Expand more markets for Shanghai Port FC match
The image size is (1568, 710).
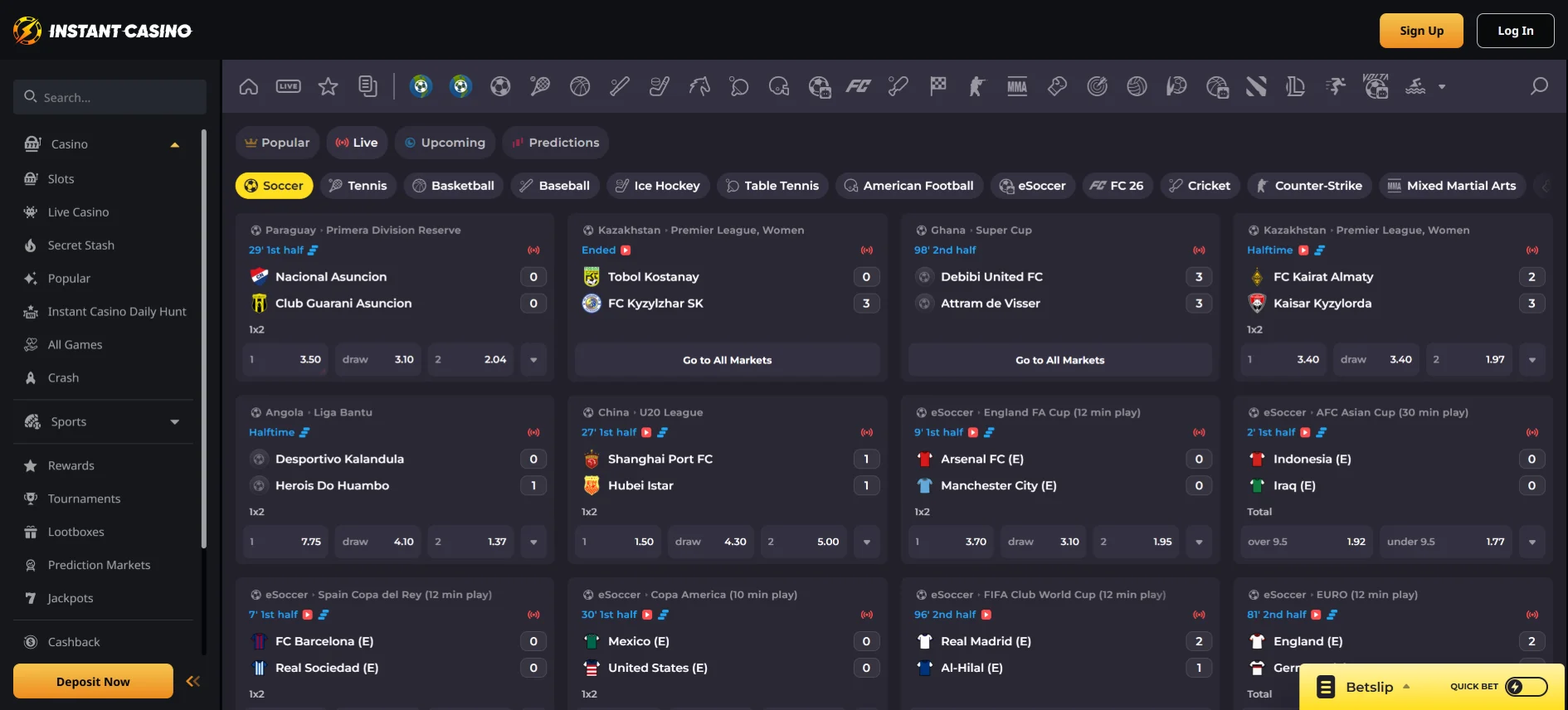(x=867, y=542)
